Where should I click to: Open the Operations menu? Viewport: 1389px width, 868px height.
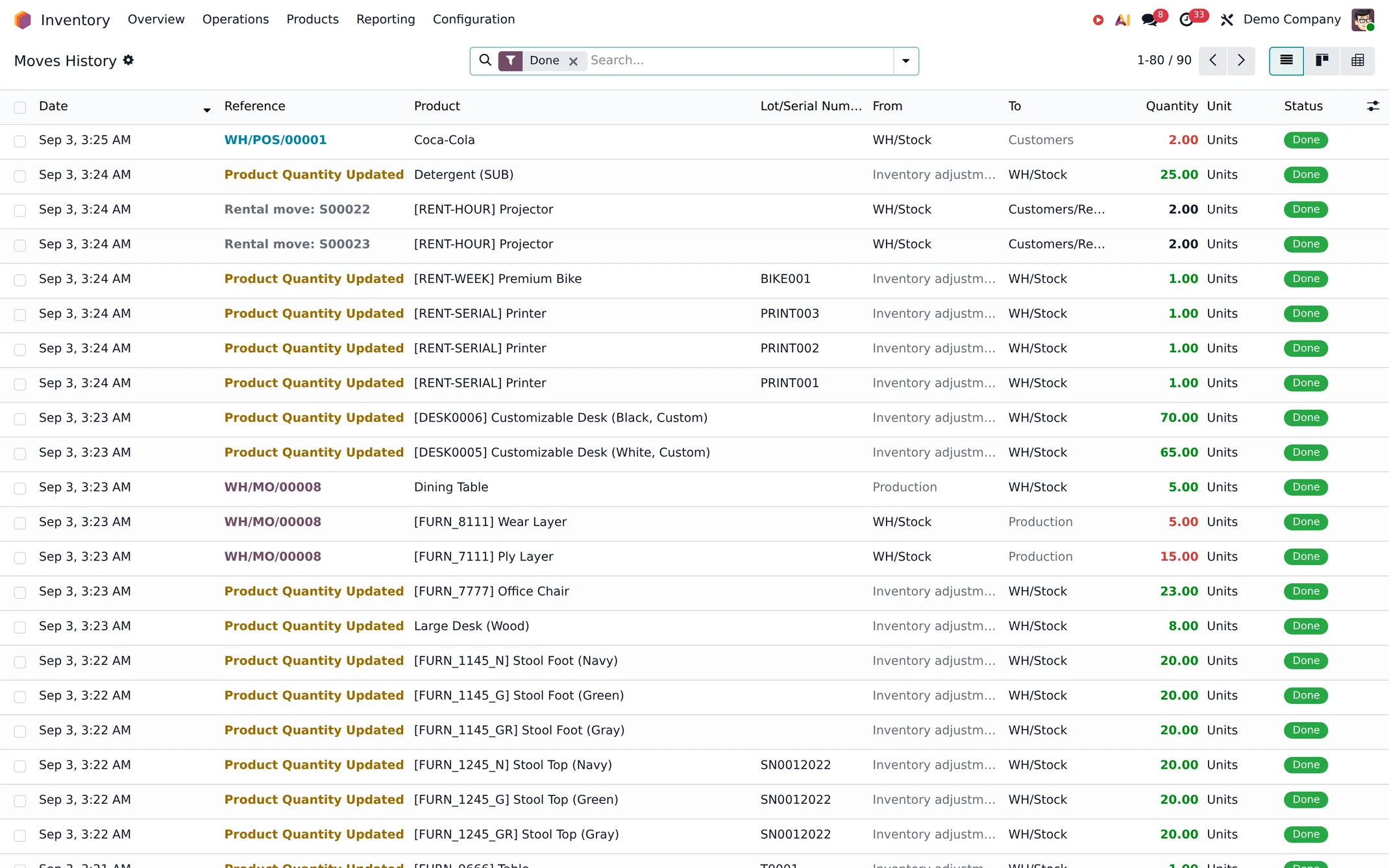click(236, 19)
